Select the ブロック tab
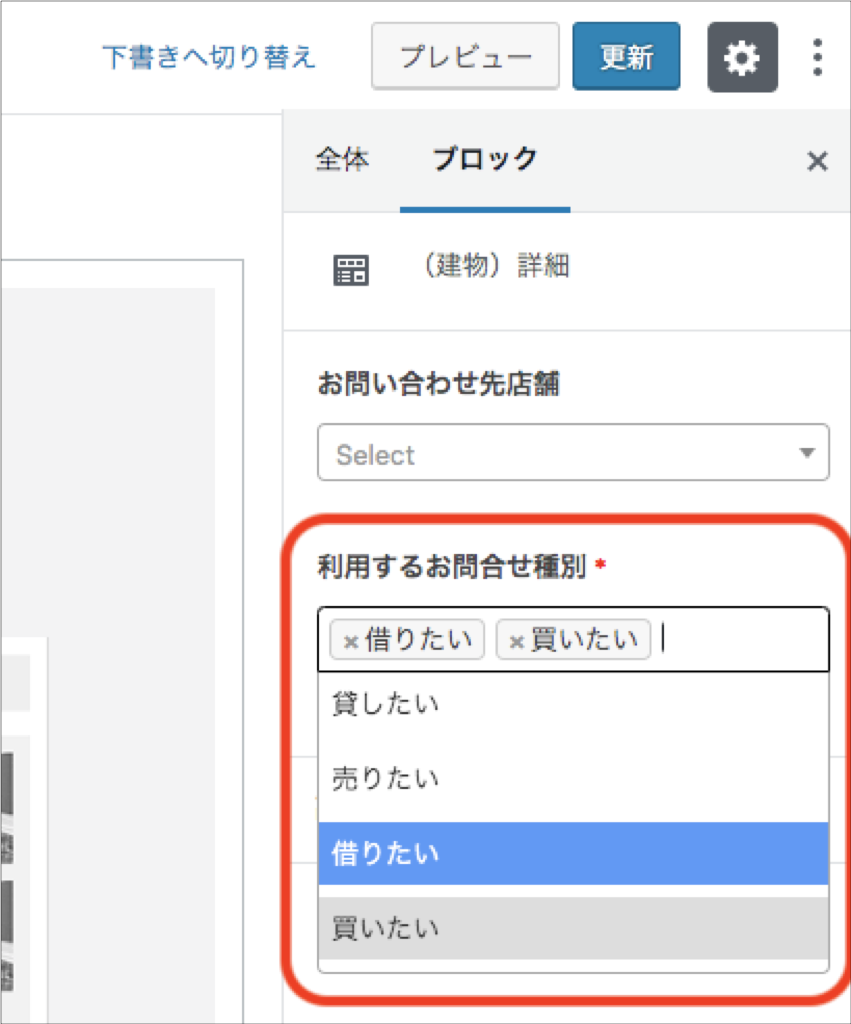The width and height of the screenshot is (851, 1024). pyautogui.click(x=485, y=160)
